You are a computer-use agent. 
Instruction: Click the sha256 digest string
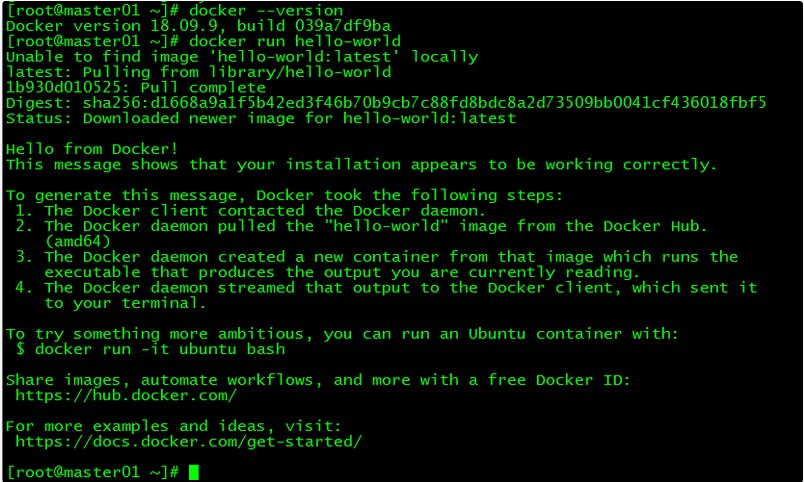pos(425,103)
